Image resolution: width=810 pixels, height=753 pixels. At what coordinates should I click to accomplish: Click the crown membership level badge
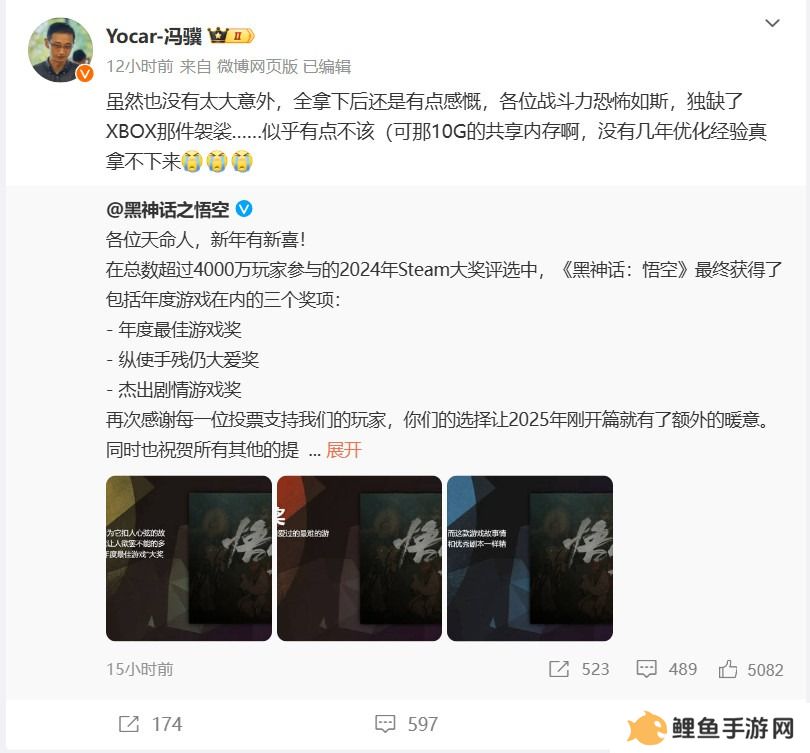tap(231, 36)
